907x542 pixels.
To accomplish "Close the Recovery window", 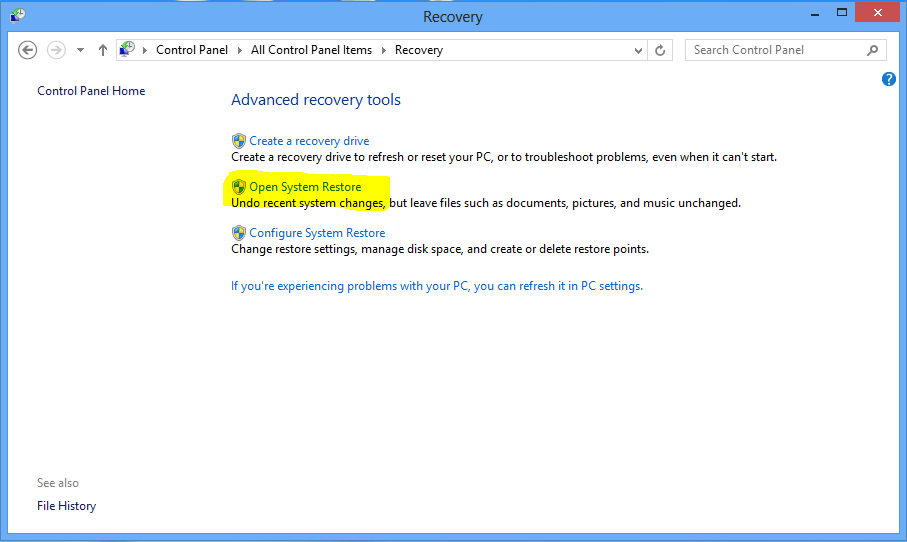I will [877, 12].
